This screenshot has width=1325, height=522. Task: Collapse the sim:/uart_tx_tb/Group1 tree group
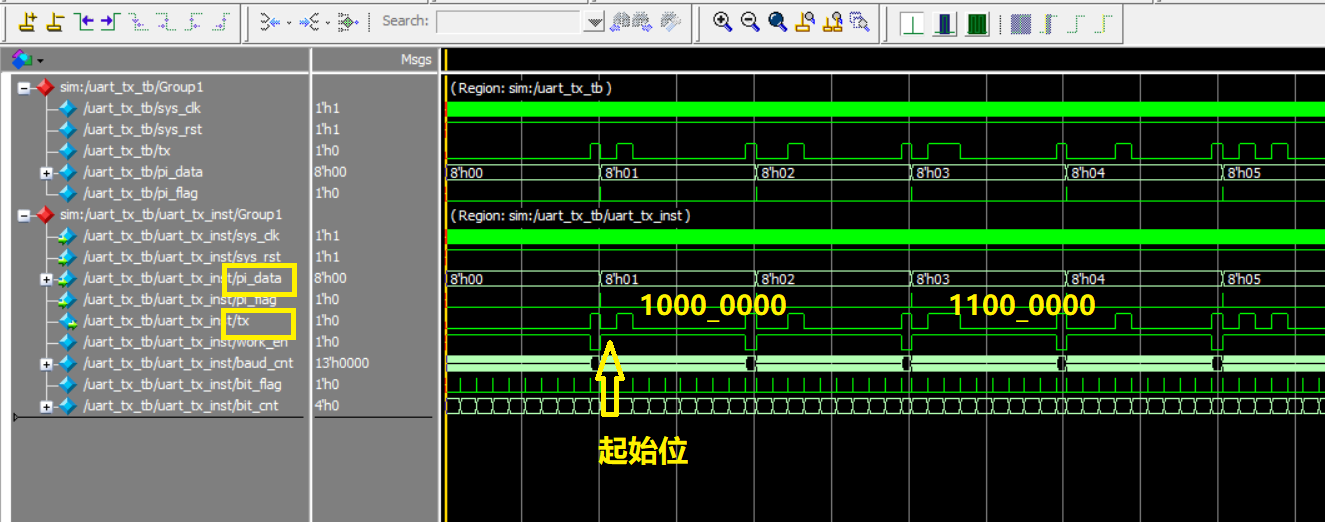point(24,88)
